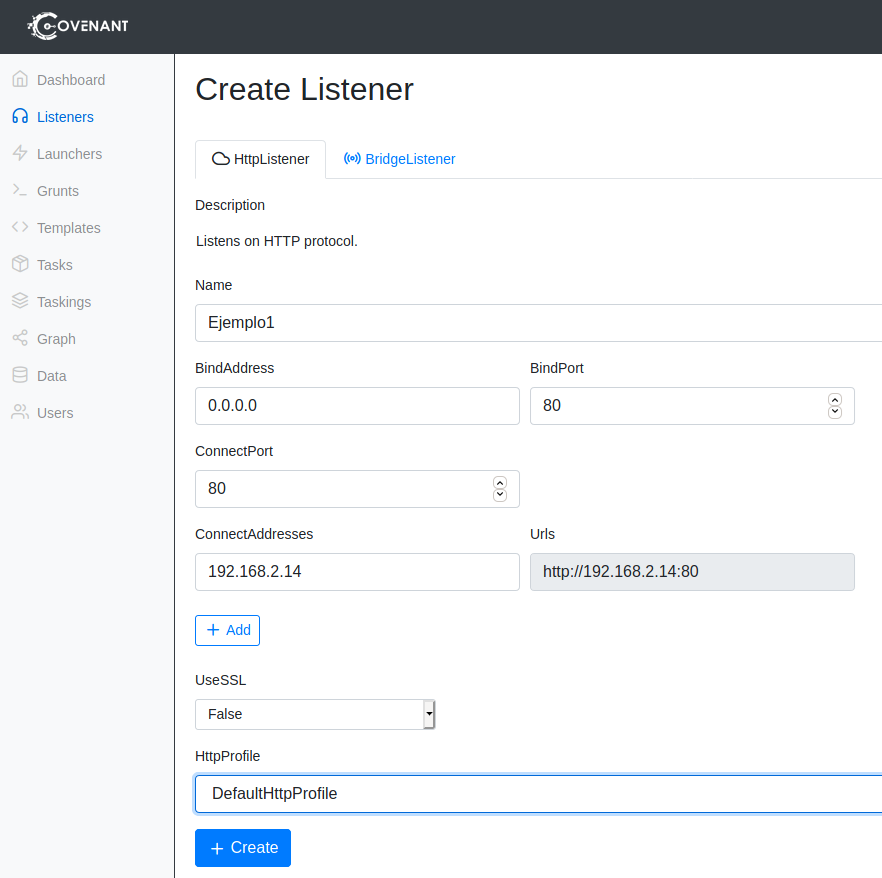Open Grunts via the terminal icon
This screenshot has height=878, width=882.
[20, 191]
